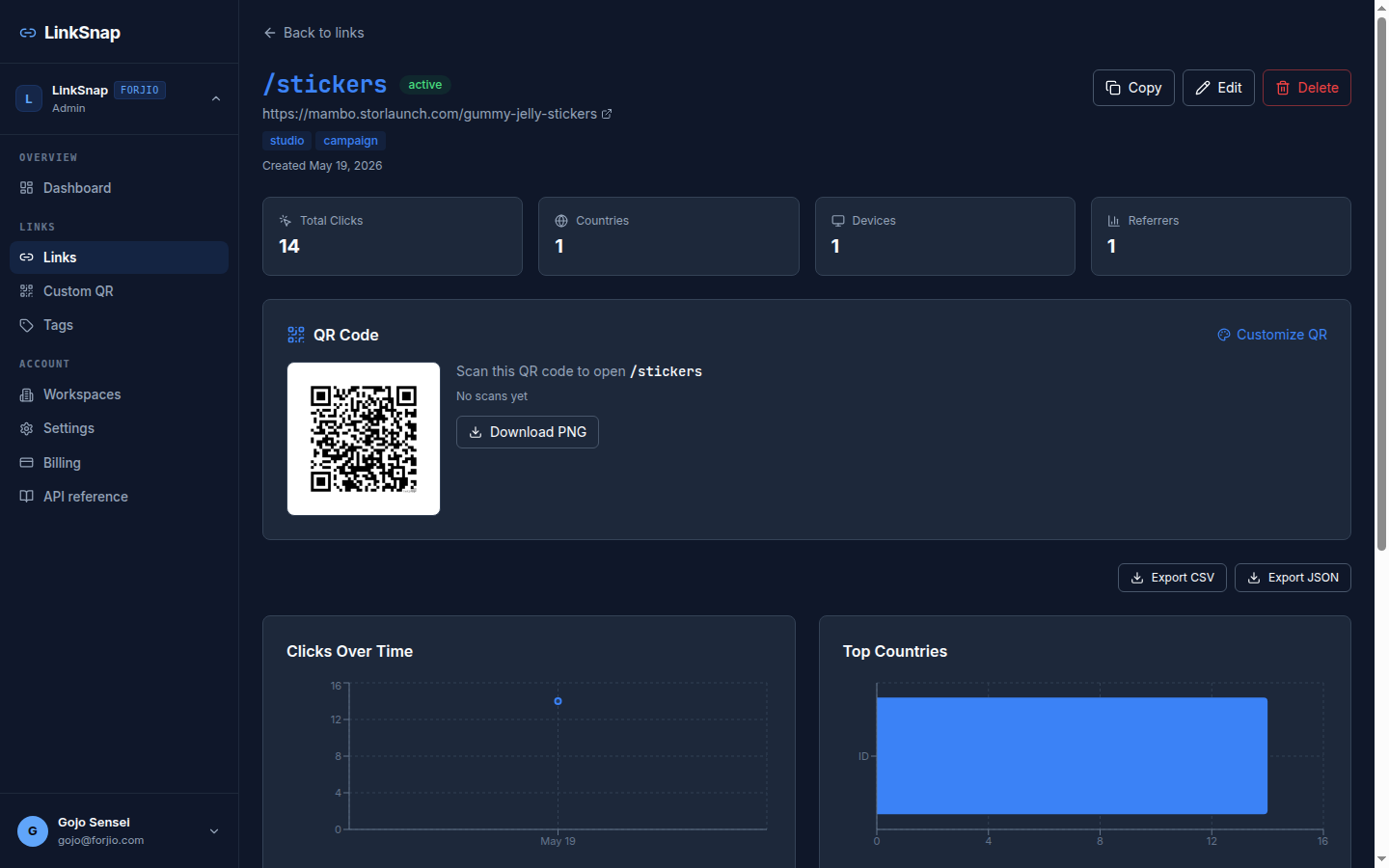Viewport: 1389px width, 868px height.
Task: Click the palette icon beside Customize QR
Action: [x=1224, y=335]
